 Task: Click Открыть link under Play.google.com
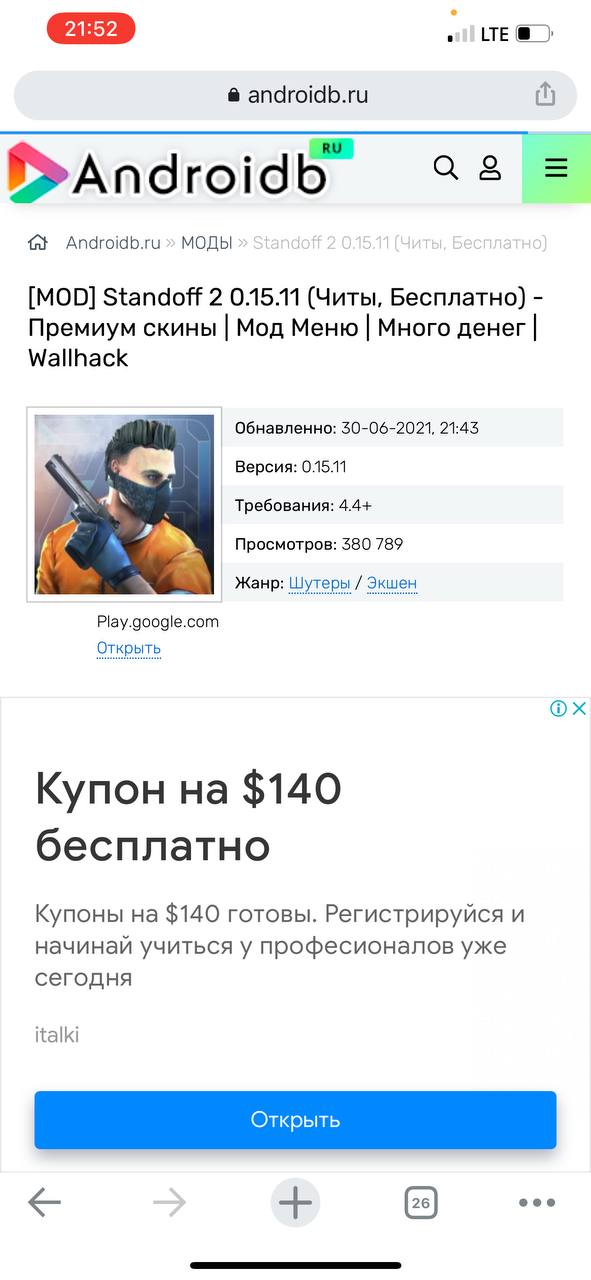point(129,648)
